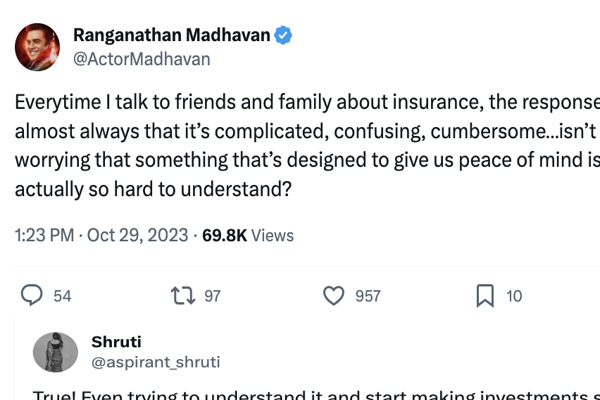Bookmark the tweet using the bookmark icon

(x=484, y=296)
